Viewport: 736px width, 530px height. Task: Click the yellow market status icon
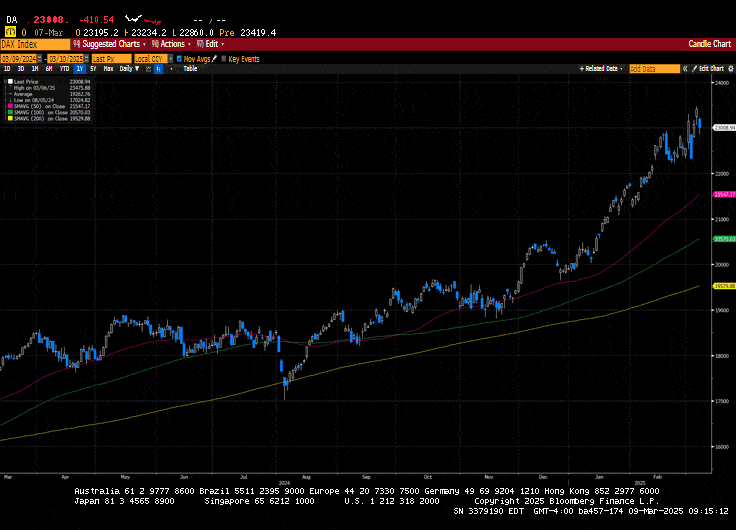pos(9,32)
